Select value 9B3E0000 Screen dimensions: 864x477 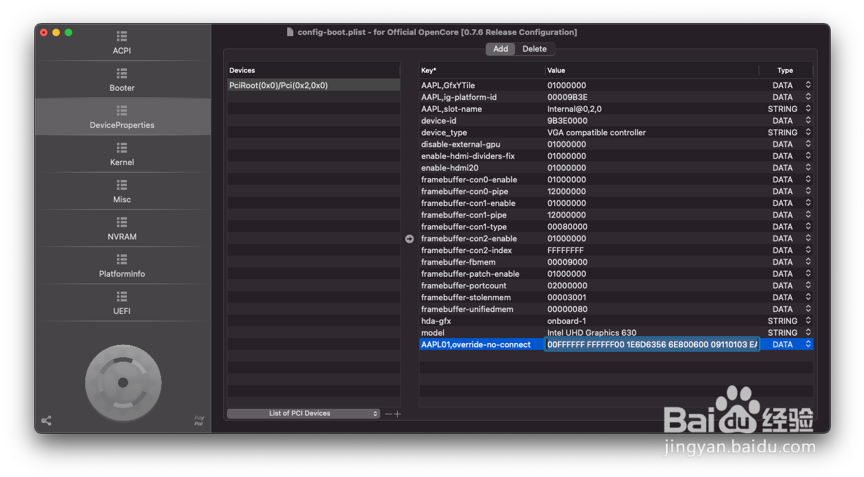click(x=567, y=121)
